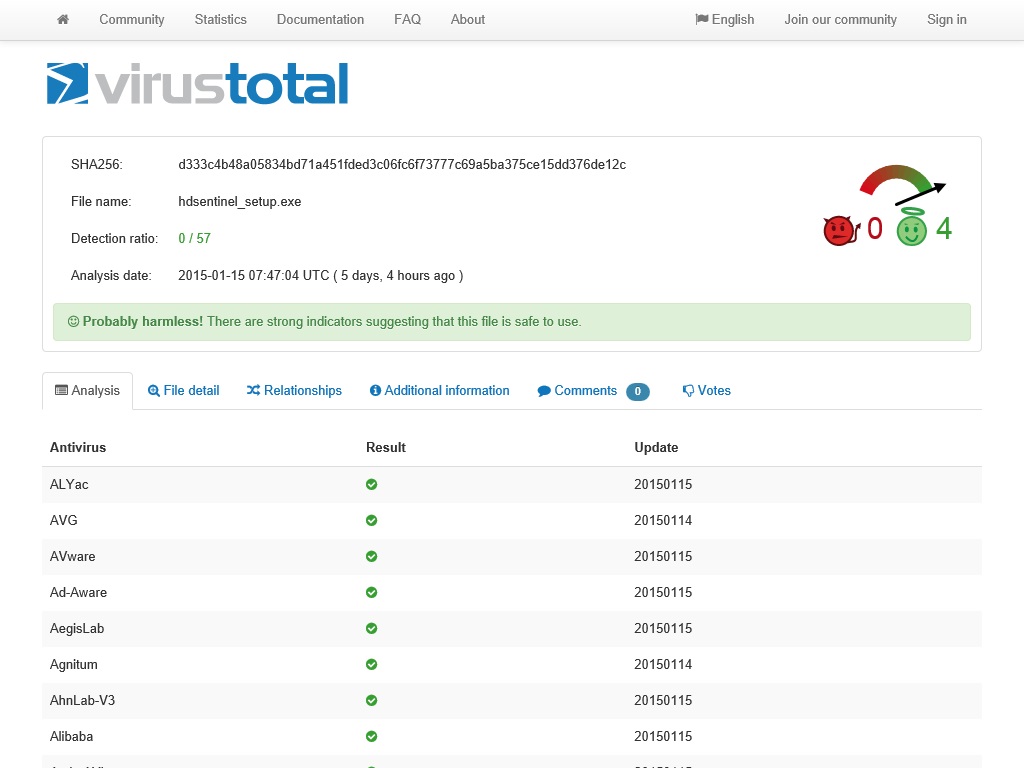Visit the FAQ page

[408, 20]
